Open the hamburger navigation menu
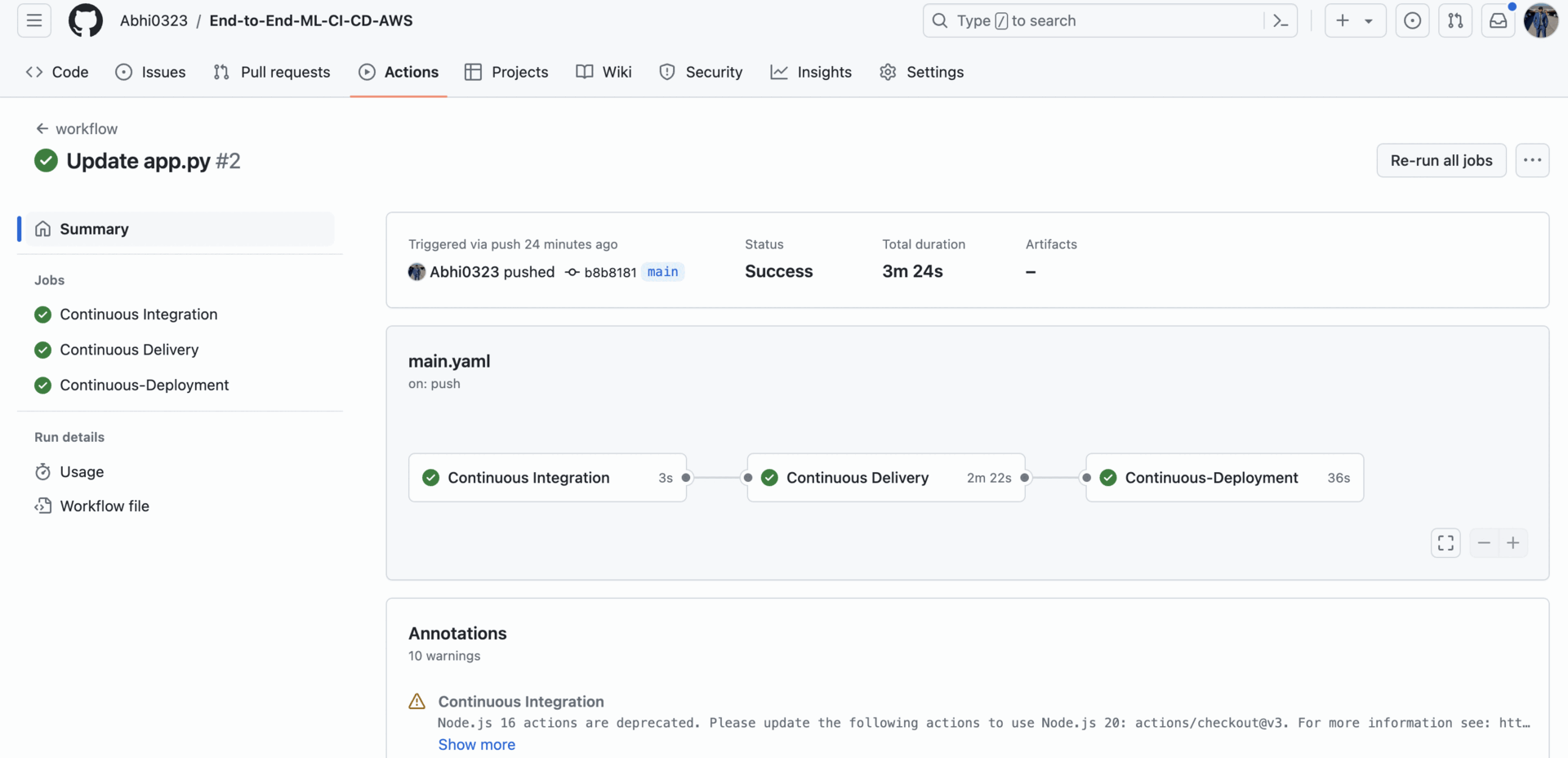Image resolution: width=1568 pixels, height=758 pixels. (34, 20)
